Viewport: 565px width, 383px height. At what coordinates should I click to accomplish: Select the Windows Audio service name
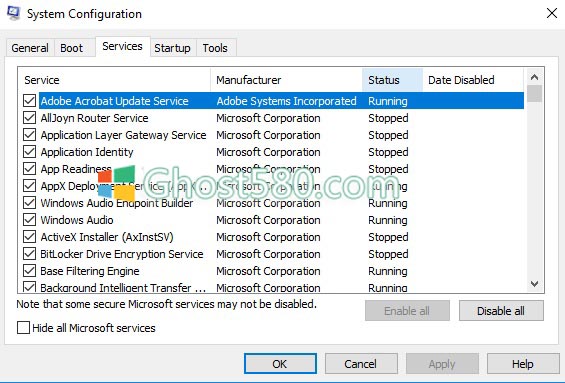pyautogui.click(x=77, y=220)
